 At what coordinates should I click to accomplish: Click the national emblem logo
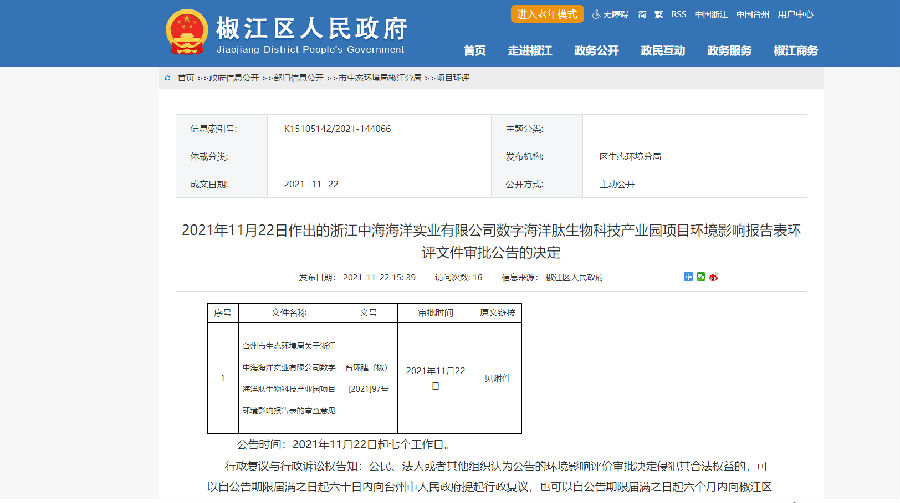(x=184, y=32)
